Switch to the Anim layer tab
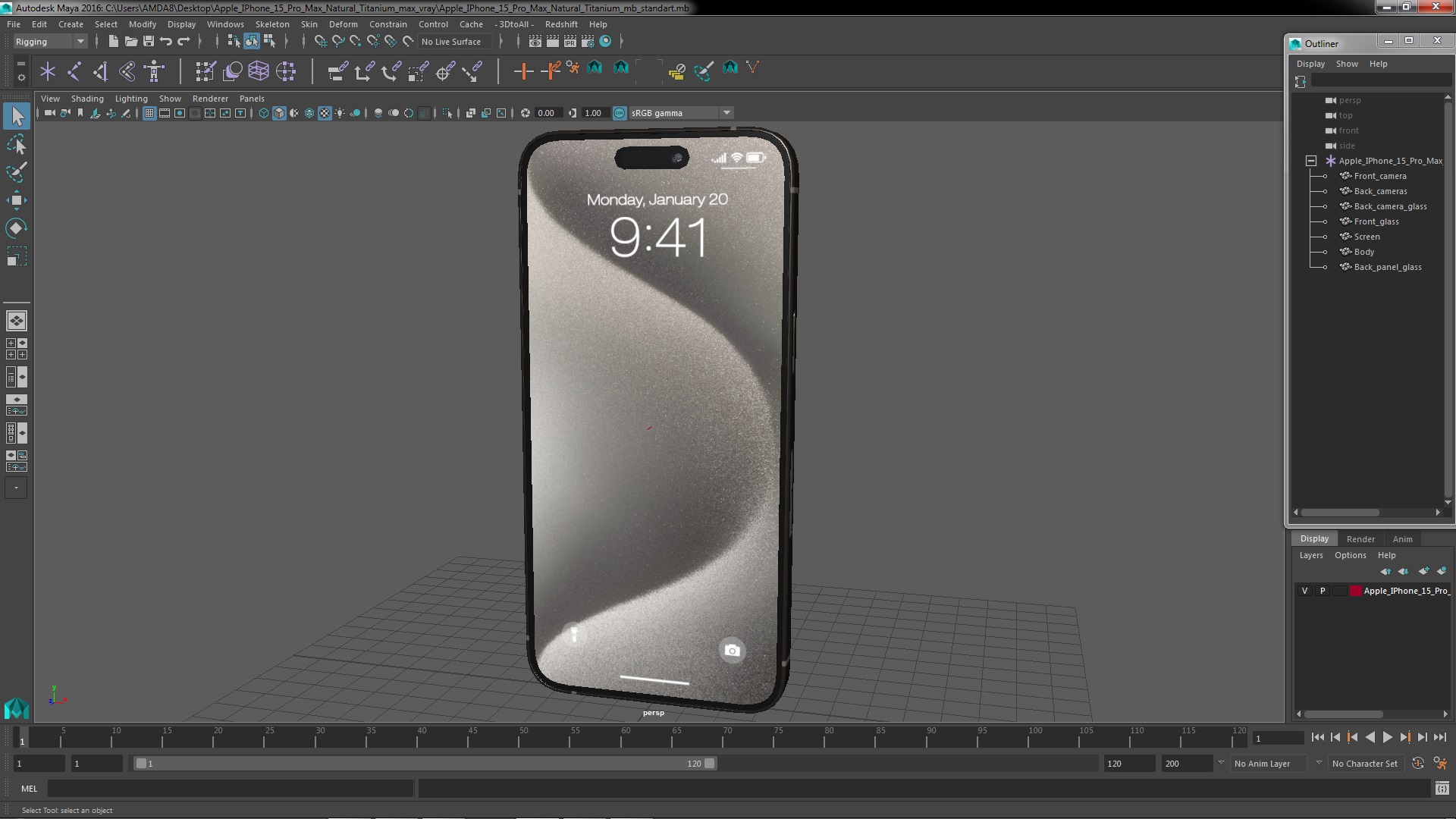Viewport: 1456px width, 819px height. click(1402, 539)
